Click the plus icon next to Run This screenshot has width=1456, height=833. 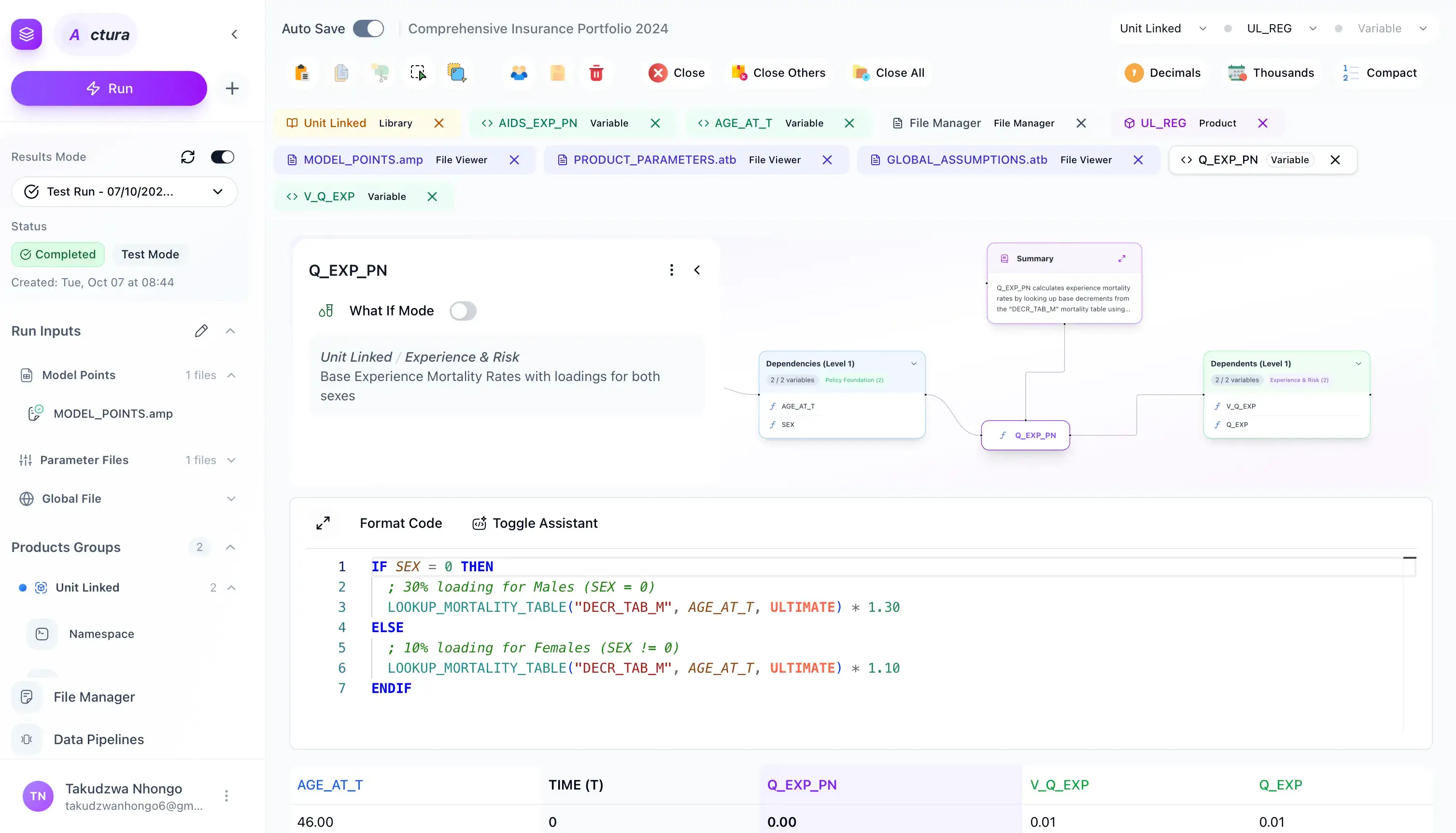(232, 89)
